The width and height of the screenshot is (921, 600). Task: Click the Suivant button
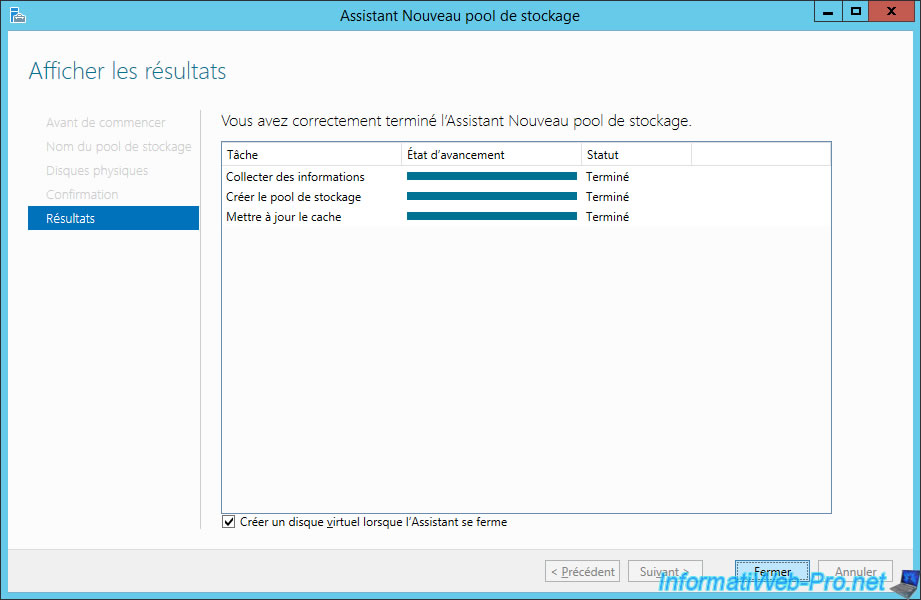click(x=665, y=572)
